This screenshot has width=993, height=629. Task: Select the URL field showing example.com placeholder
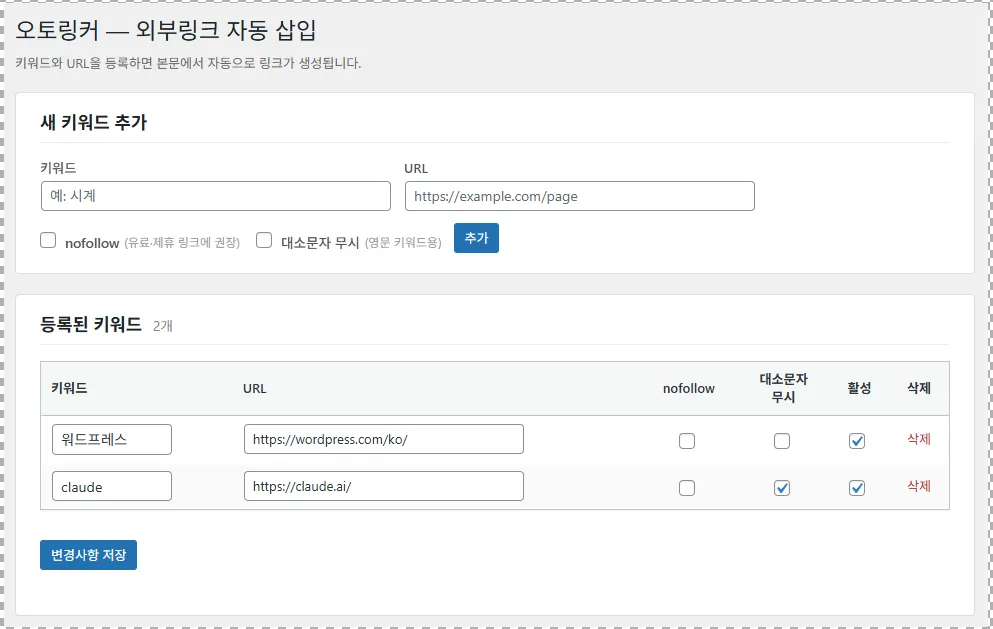coord(579,196)
